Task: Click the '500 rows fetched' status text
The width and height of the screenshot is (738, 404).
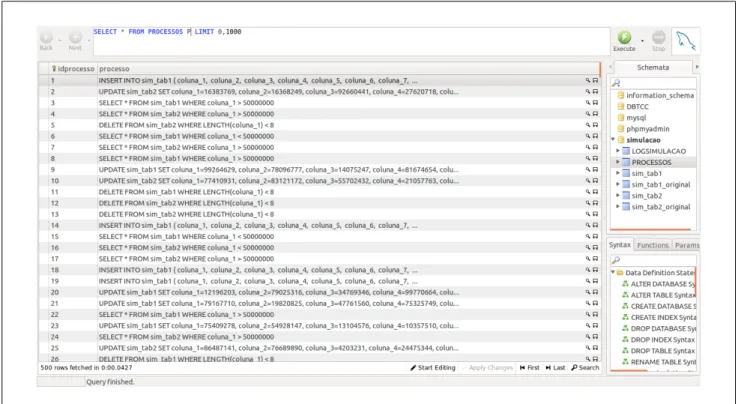Action: point(86,368)
